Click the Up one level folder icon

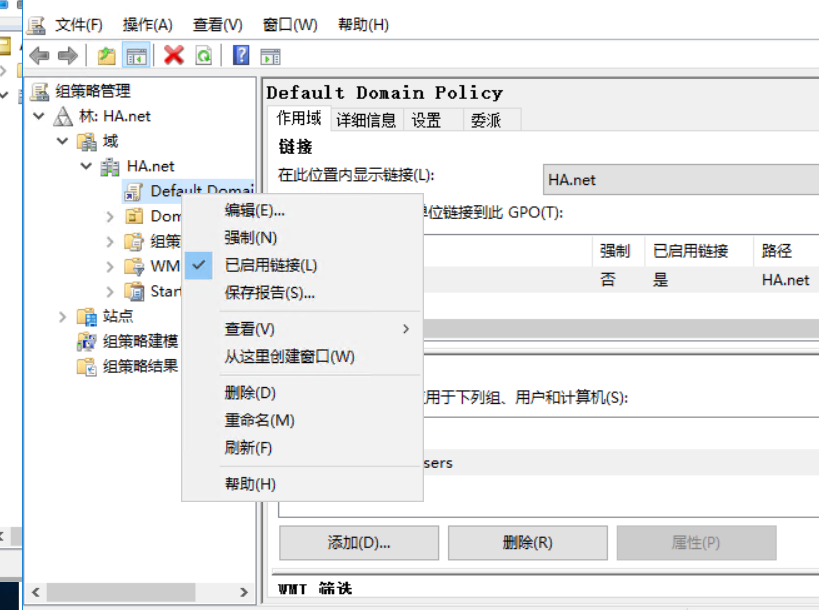pos(106,56)
